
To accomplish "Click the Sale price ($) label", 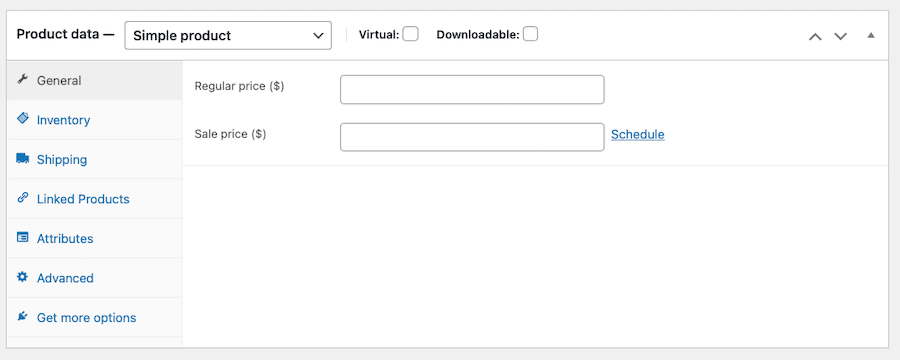I will click(x=231, y=134).
